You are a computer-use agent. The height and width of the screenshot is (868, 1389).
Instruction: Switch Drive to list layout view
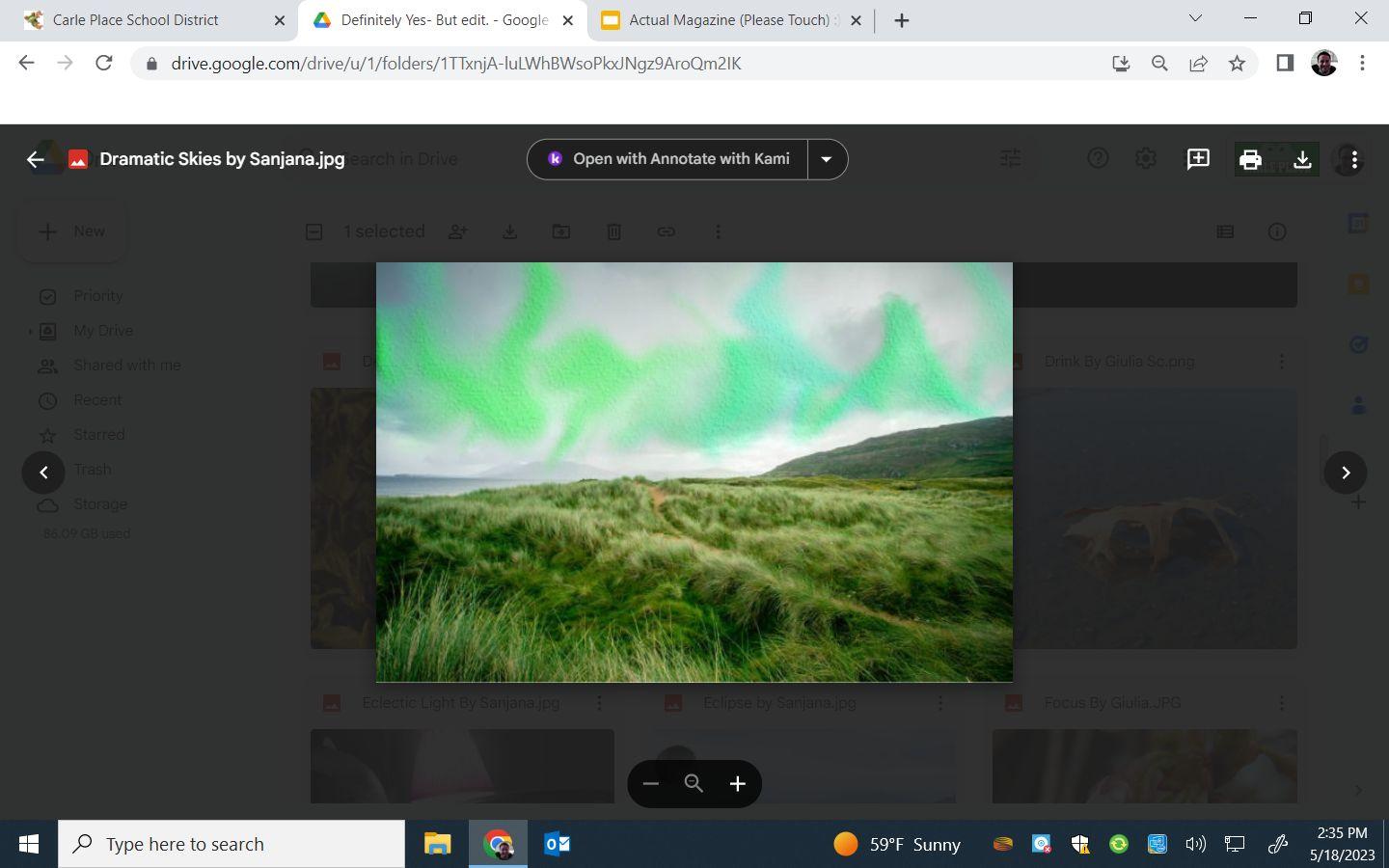click(x=1225, y=231)
